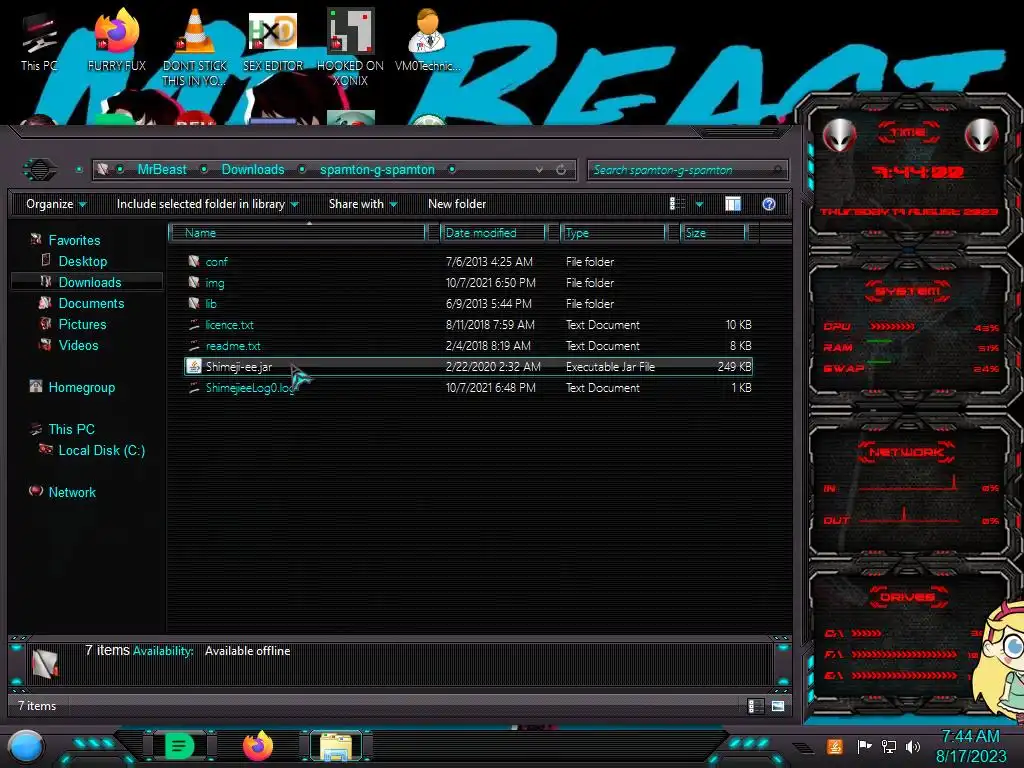Switch to details view in status bar
This screenshot has height=768, width=1024.
click(x=756, y=706)
